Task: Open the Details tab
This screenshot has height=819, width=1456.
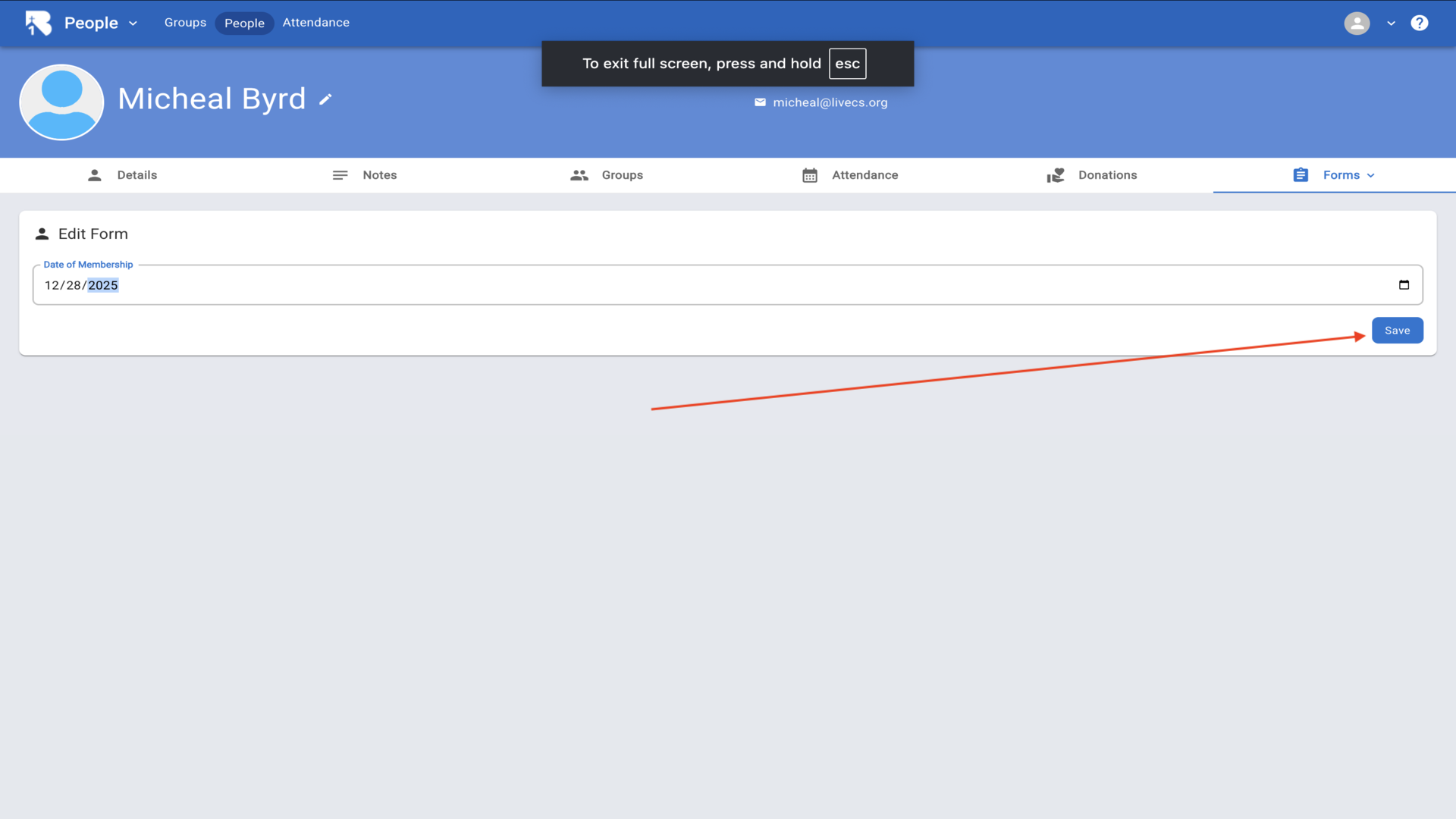Action: pyautogui.click(x=136, y=175)
